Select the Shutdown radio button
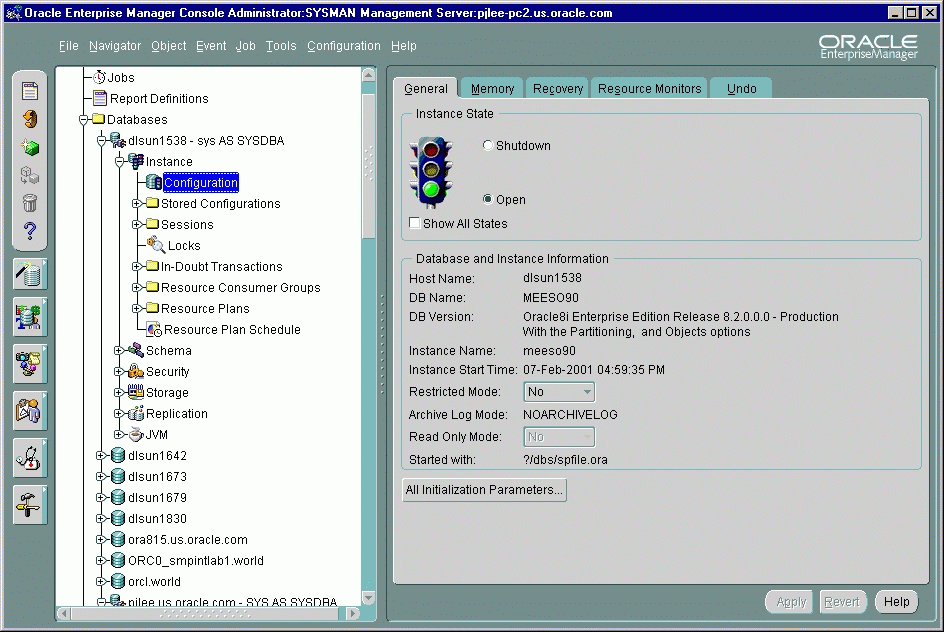 (488, 145)
